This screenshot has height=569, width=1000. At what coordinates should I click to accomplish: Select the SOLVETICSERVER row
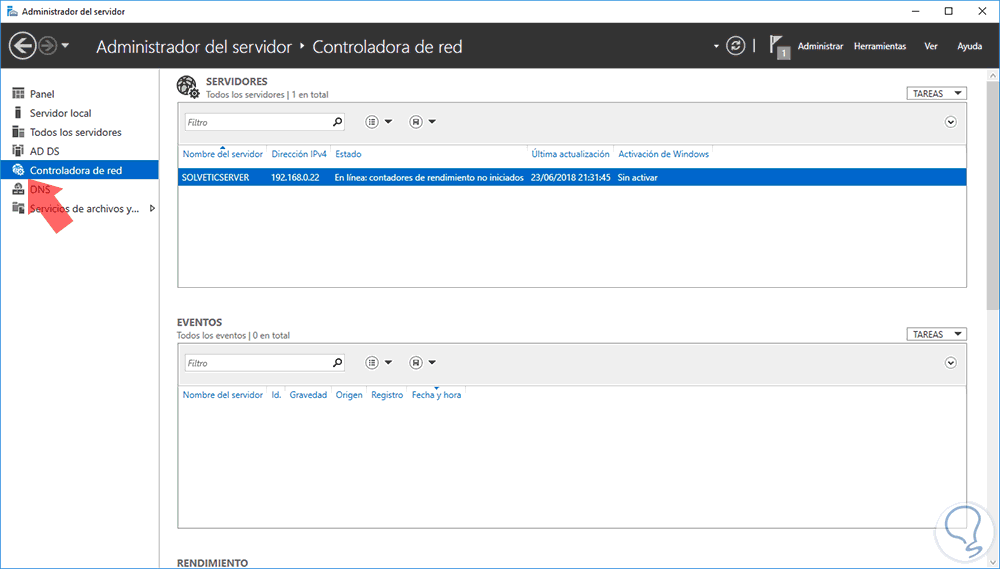coord(571,177)
